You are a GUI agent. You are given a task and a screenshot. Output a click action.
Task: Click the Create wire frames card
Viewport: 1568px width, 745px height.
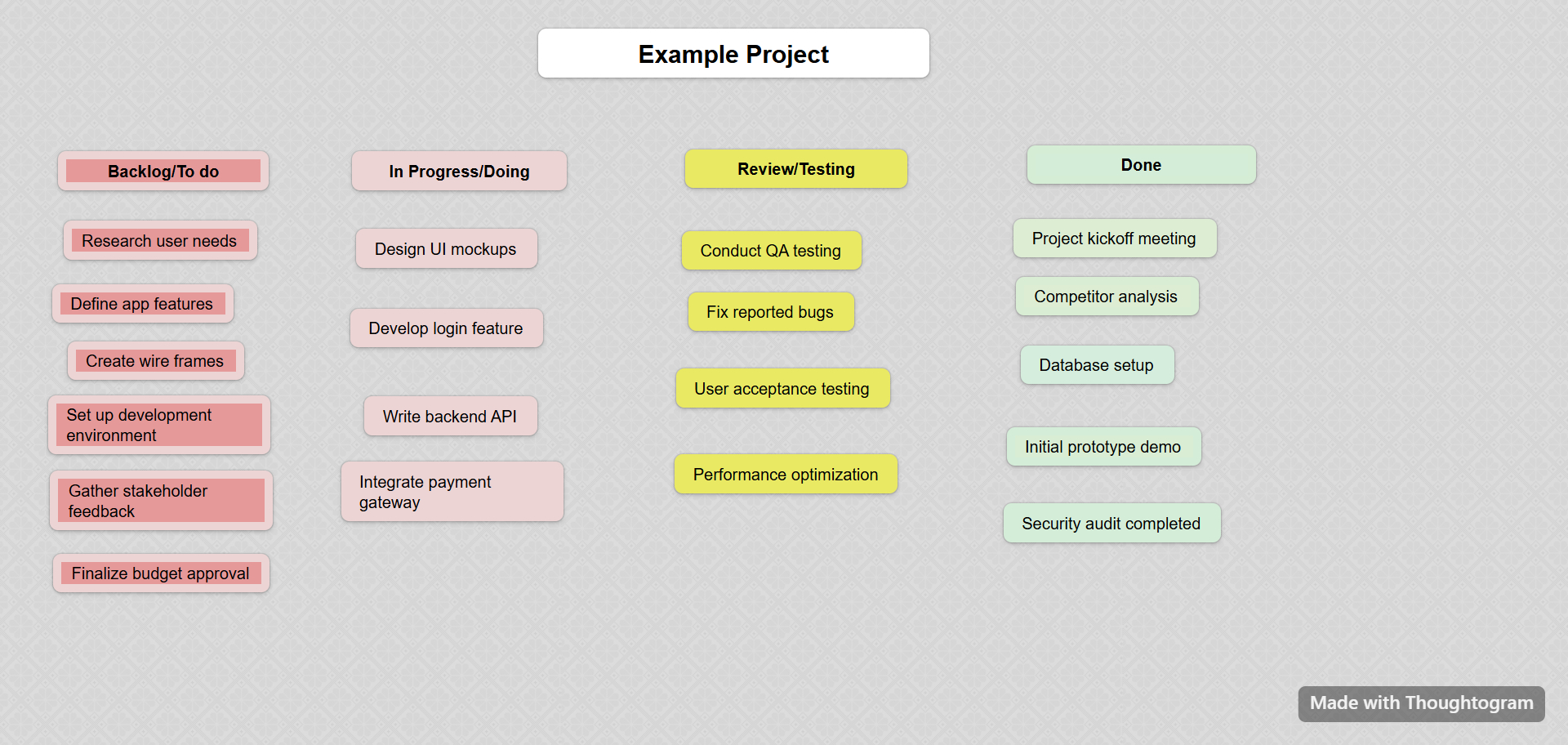(x=155, y=361)
